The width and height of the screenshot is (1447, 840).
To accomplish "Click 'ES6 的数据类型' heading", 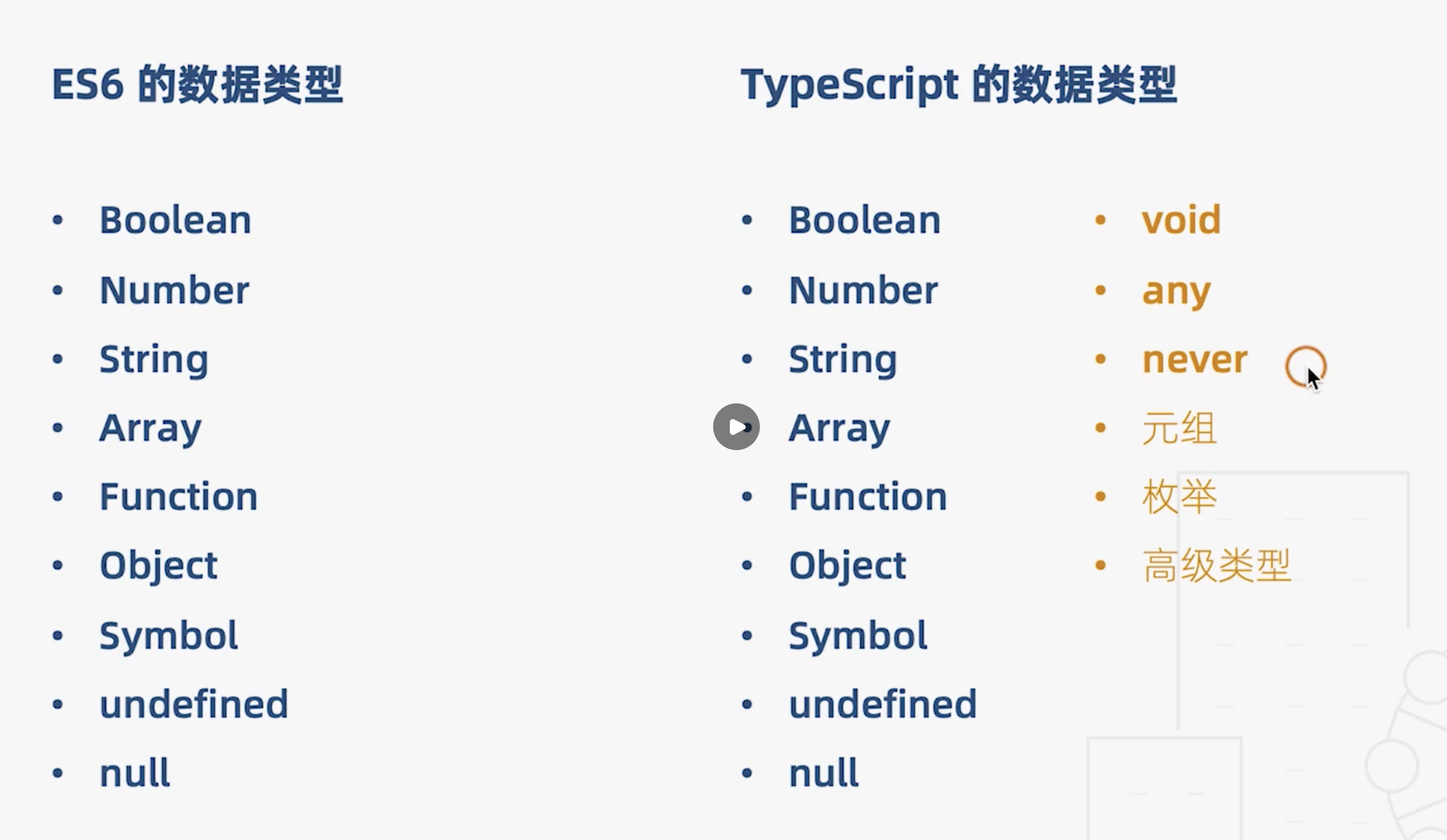I will (x=197, y=85).
